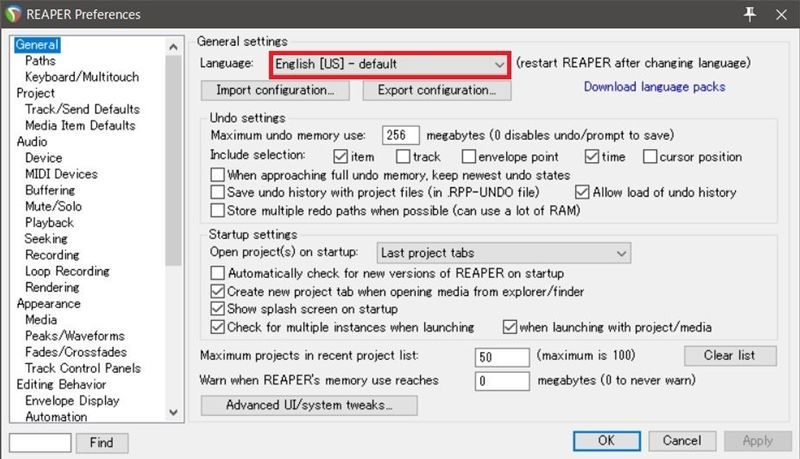Viewport: 800px width, 459px height.
Task: Open Keyboard/Multitouch preferences
Action: pos(82,77)
